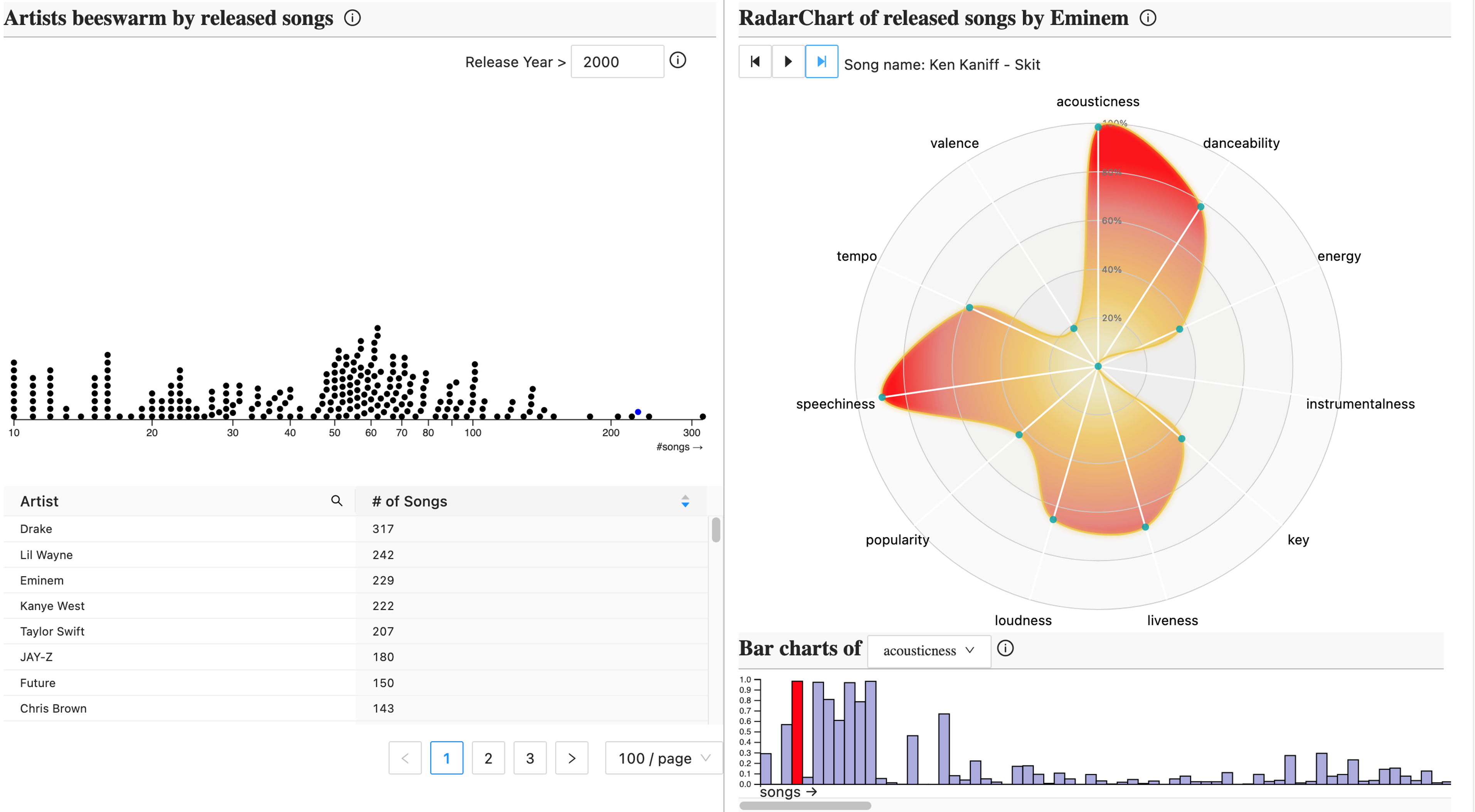Skip to next song button
Screen dimensions: 1475x812
click(x=821, y=61)
